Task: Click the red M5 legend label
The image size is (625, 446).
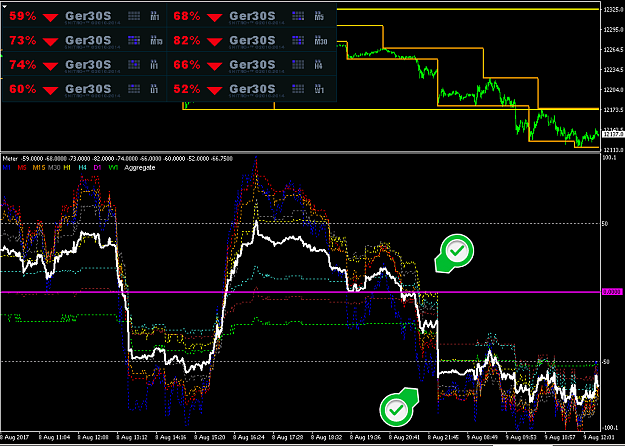Action: tap(22, 168)
